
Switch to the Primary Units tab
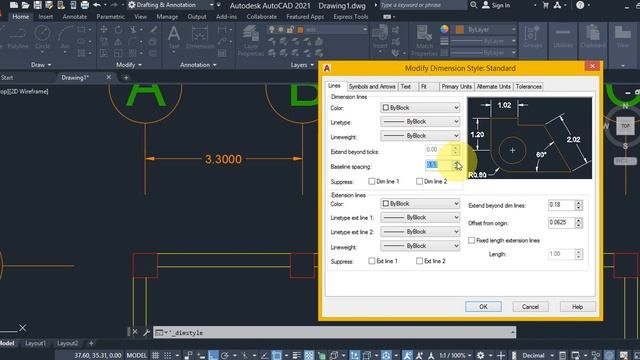click(456, 87)
